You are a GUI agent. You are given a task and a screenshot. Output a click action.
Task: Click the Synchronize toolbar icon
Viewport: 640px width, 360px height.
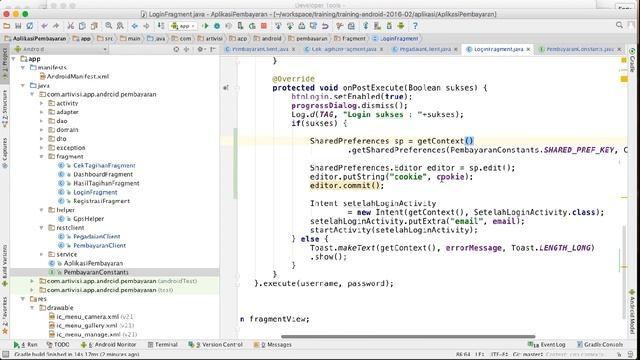click(x=30, y=26)
